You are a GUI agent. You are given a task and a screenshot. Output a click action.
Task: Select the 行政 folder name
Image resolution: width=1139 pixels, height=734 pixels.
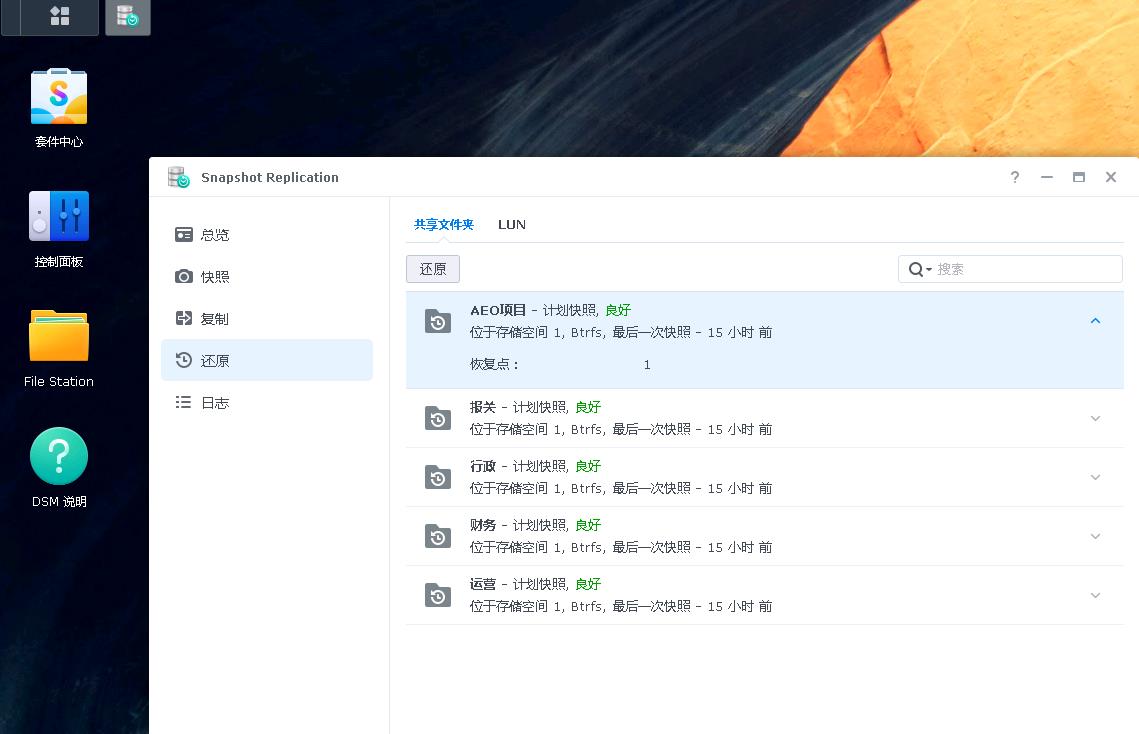(x=482, y=466)
